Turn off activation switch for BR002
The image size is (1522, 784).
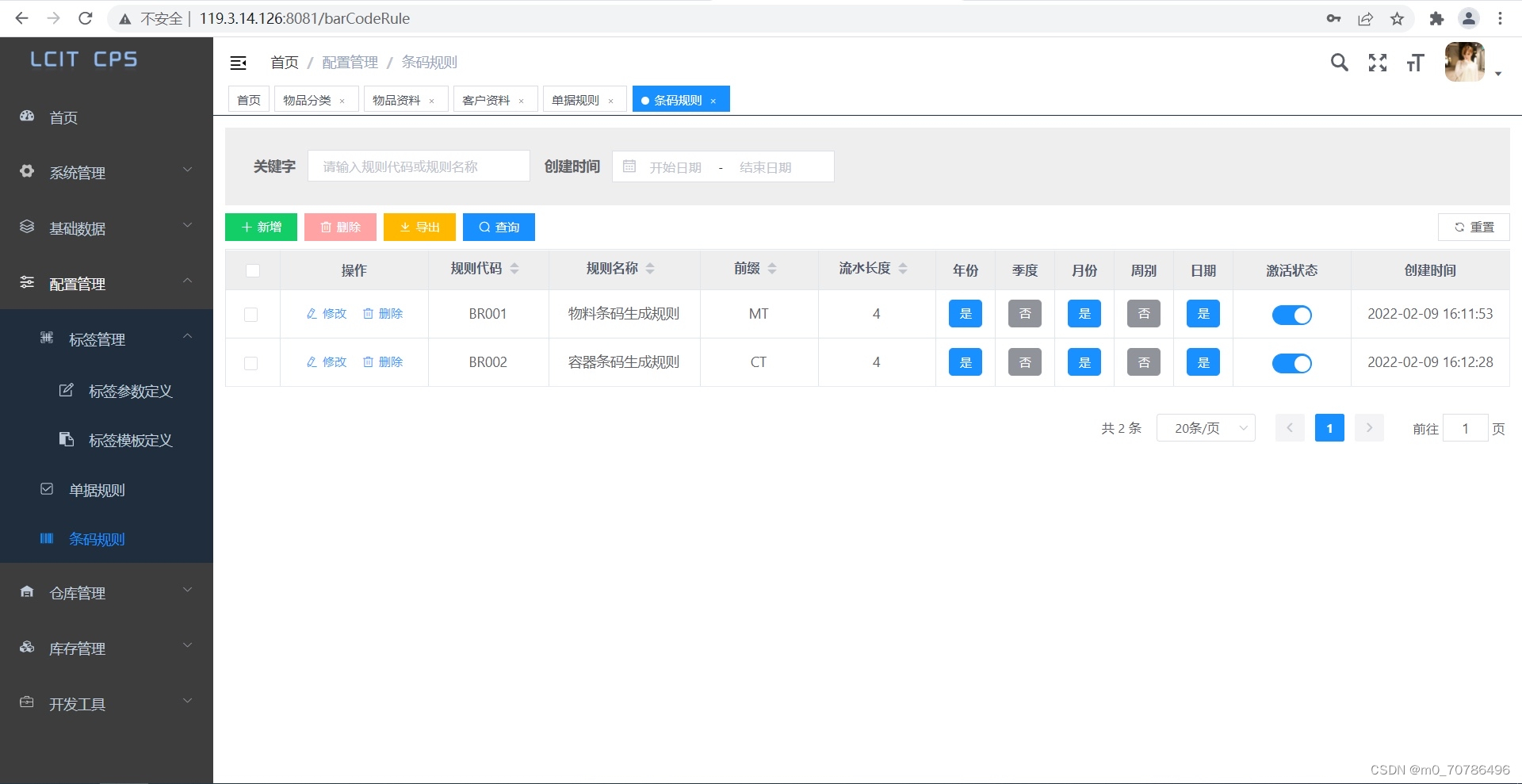1291,364
